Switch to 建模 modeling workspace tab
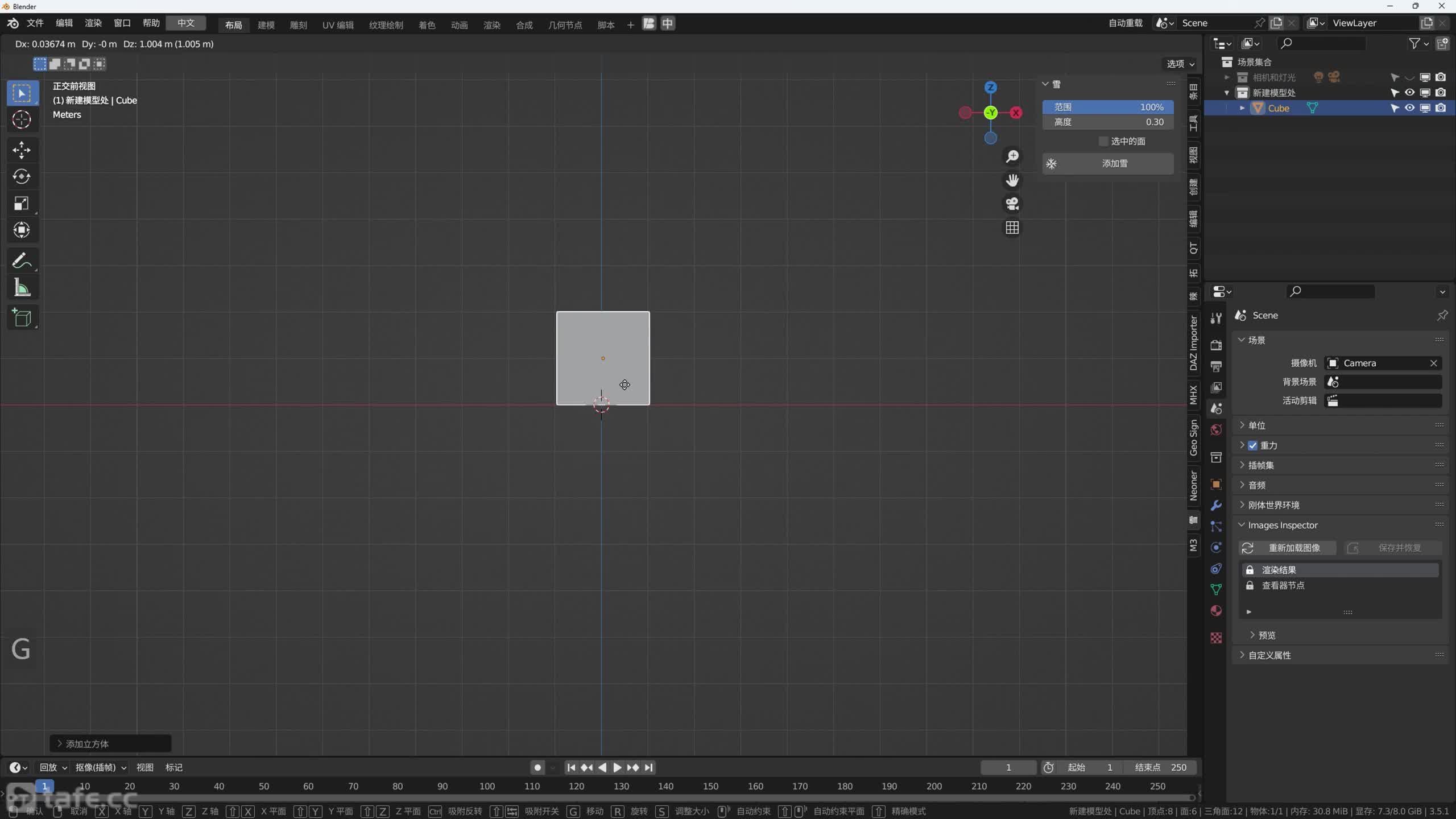This screenshot has width=1456, height=819. 266,25
